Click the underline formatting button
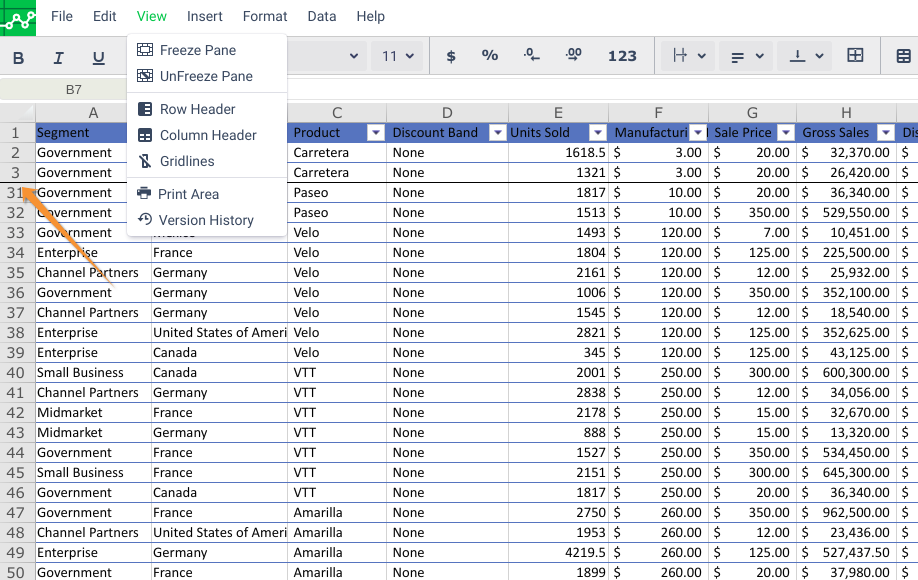Image resolution: width=918 pixels, height=580 pixels. pos(98,58)
